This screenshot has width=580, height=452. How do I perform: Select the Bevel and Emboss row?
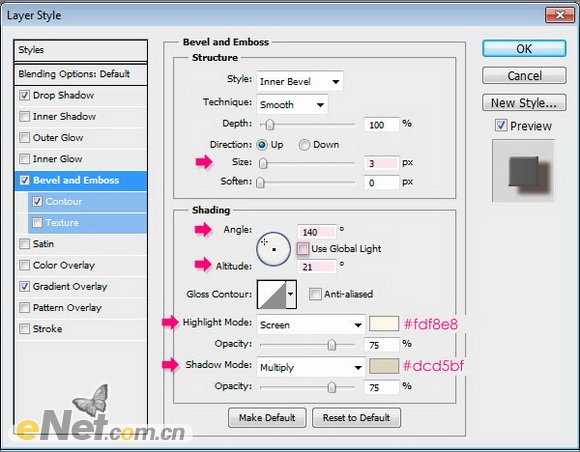tap(81, 181)
